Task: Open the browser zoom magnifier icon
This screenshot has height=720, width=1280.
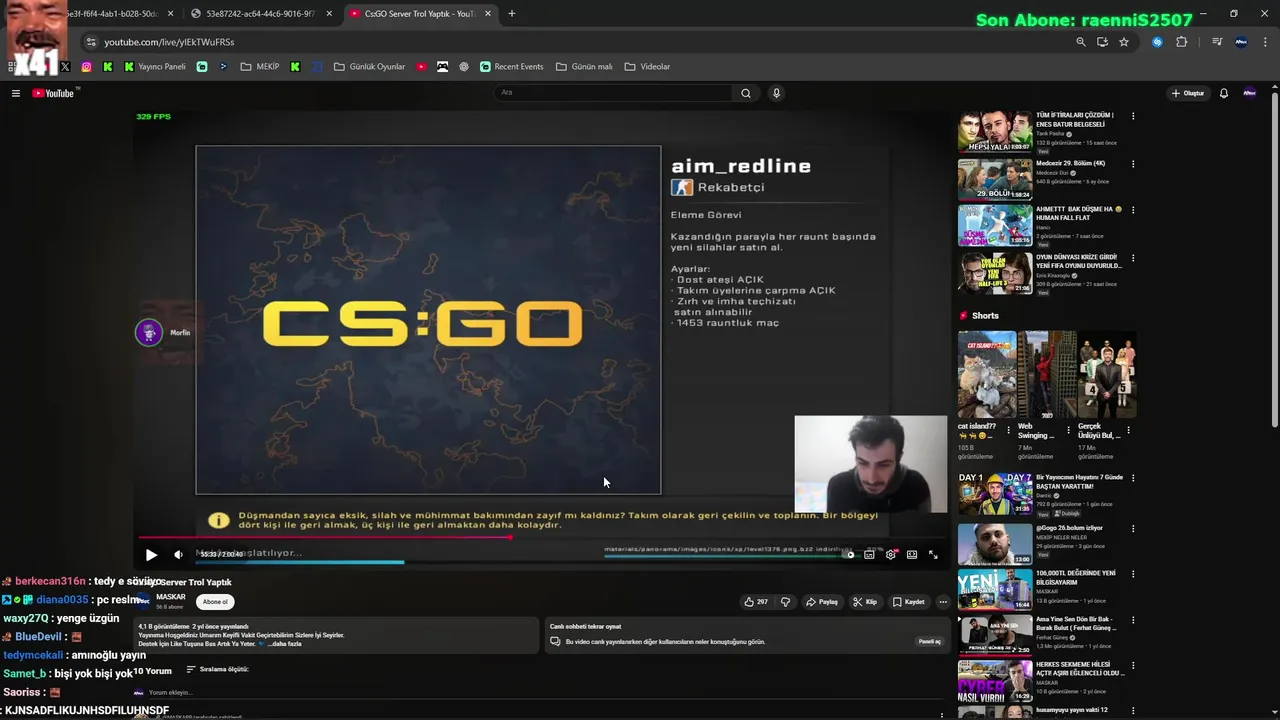Action: click(x=1080, y=42)
